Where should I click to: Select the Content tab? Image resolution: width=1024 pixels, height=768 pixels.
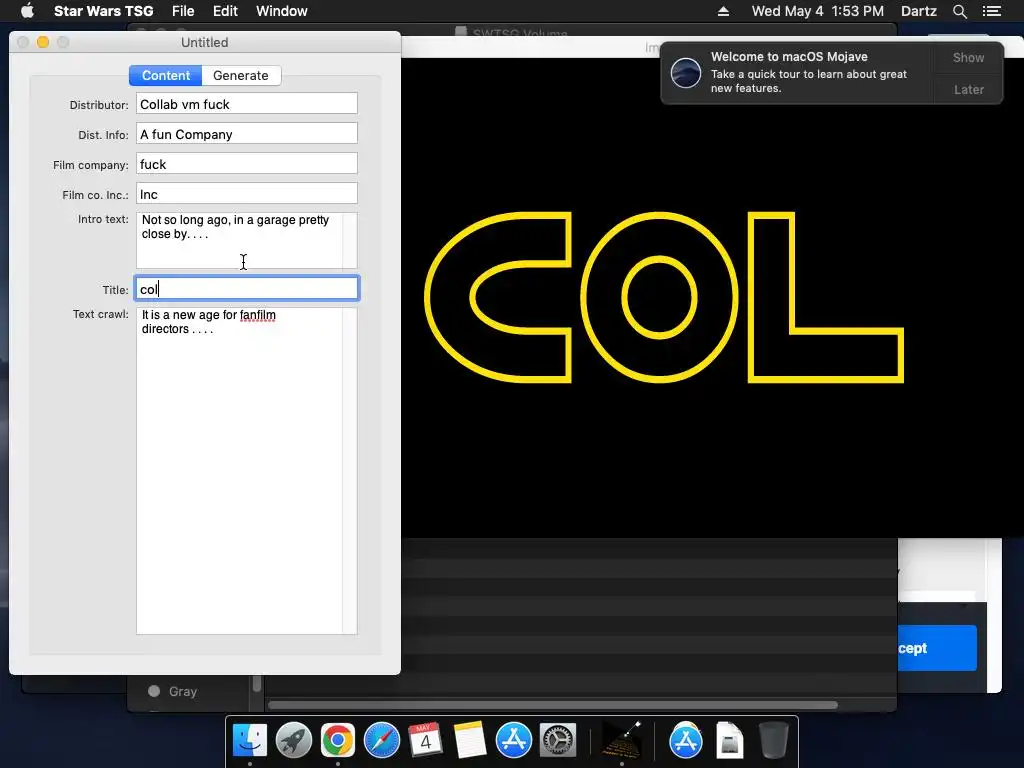166,75
